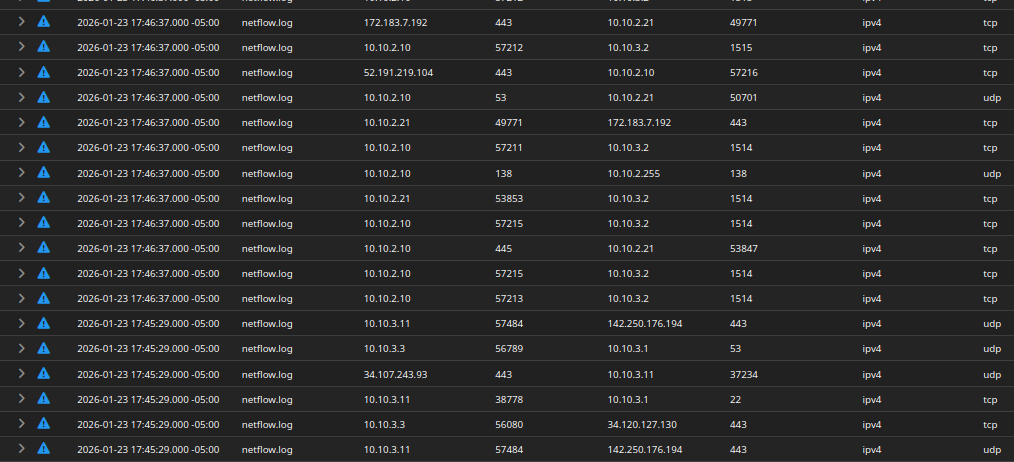Screen dimensions: 1014x462
Task: Expand the row with source port 56789
Action: tap(21, 348)
